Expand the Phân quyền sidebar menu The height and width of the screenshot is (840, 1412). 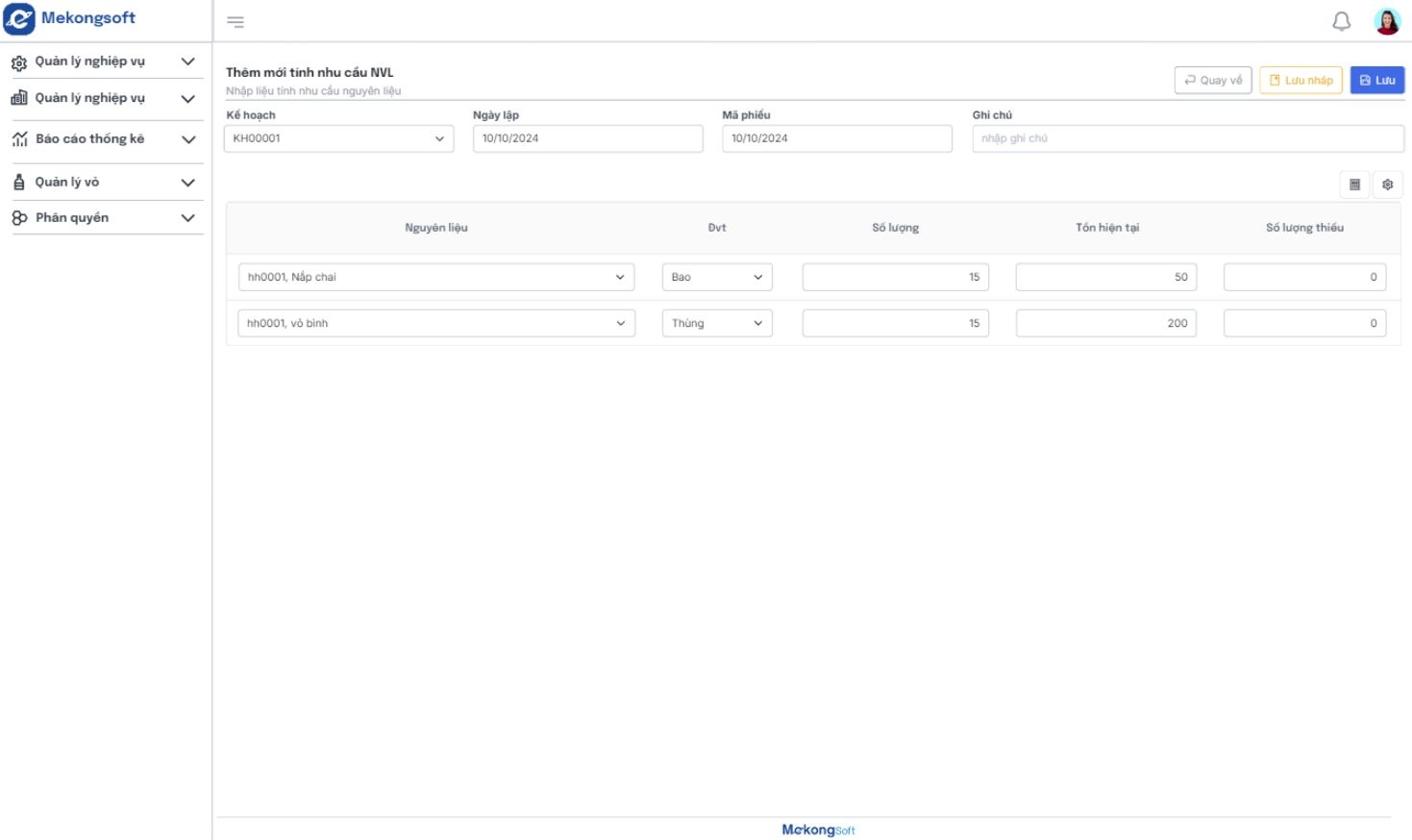[x=187, y=218]
